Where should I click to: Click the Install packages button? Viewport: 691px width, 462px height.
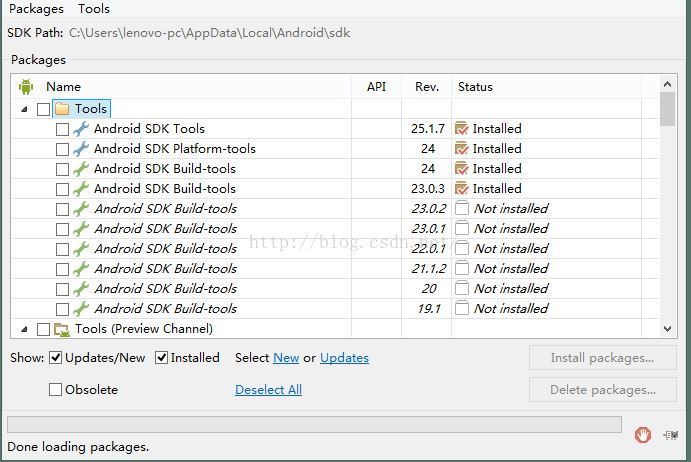point(602,358)
